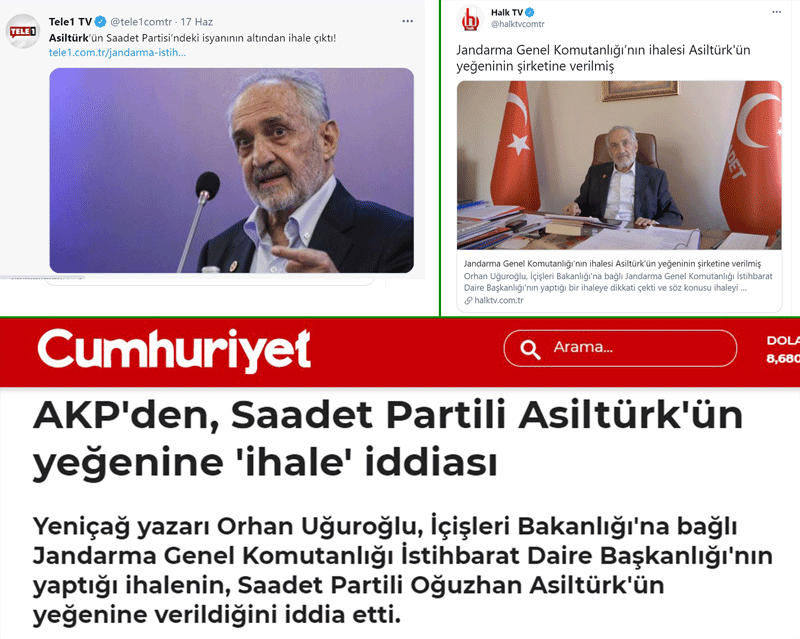This screenshot has height=639, width=800.
Task: Open Halk TV tweet more options dots
Action: 777,12
